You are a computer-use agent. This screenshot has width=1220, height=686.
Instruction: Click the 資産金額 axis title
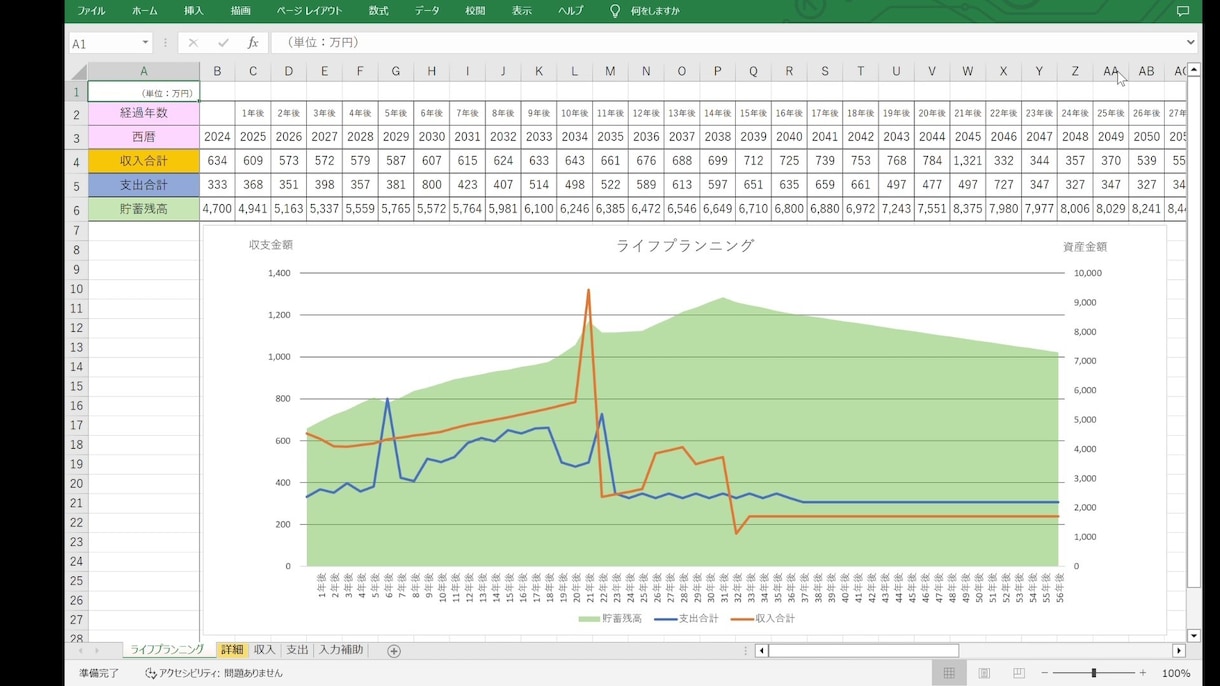[x=1085, y=246]
